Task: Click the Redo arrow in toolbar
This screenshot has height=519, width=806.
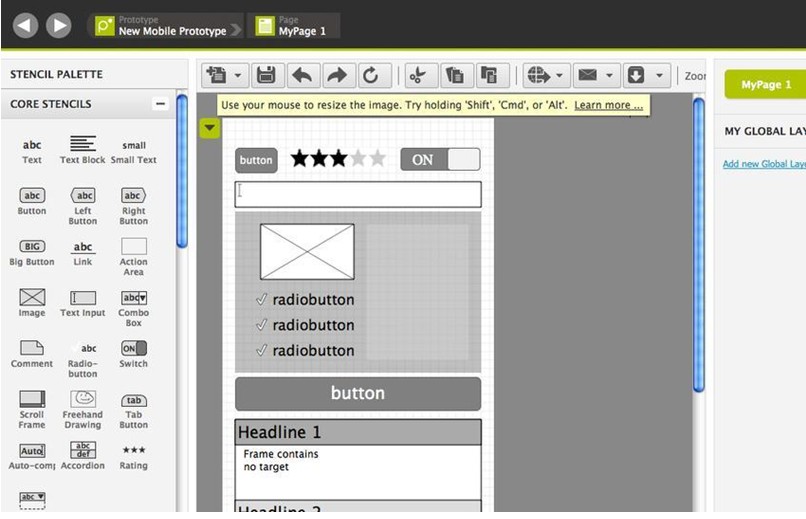Action: (336, 75)
